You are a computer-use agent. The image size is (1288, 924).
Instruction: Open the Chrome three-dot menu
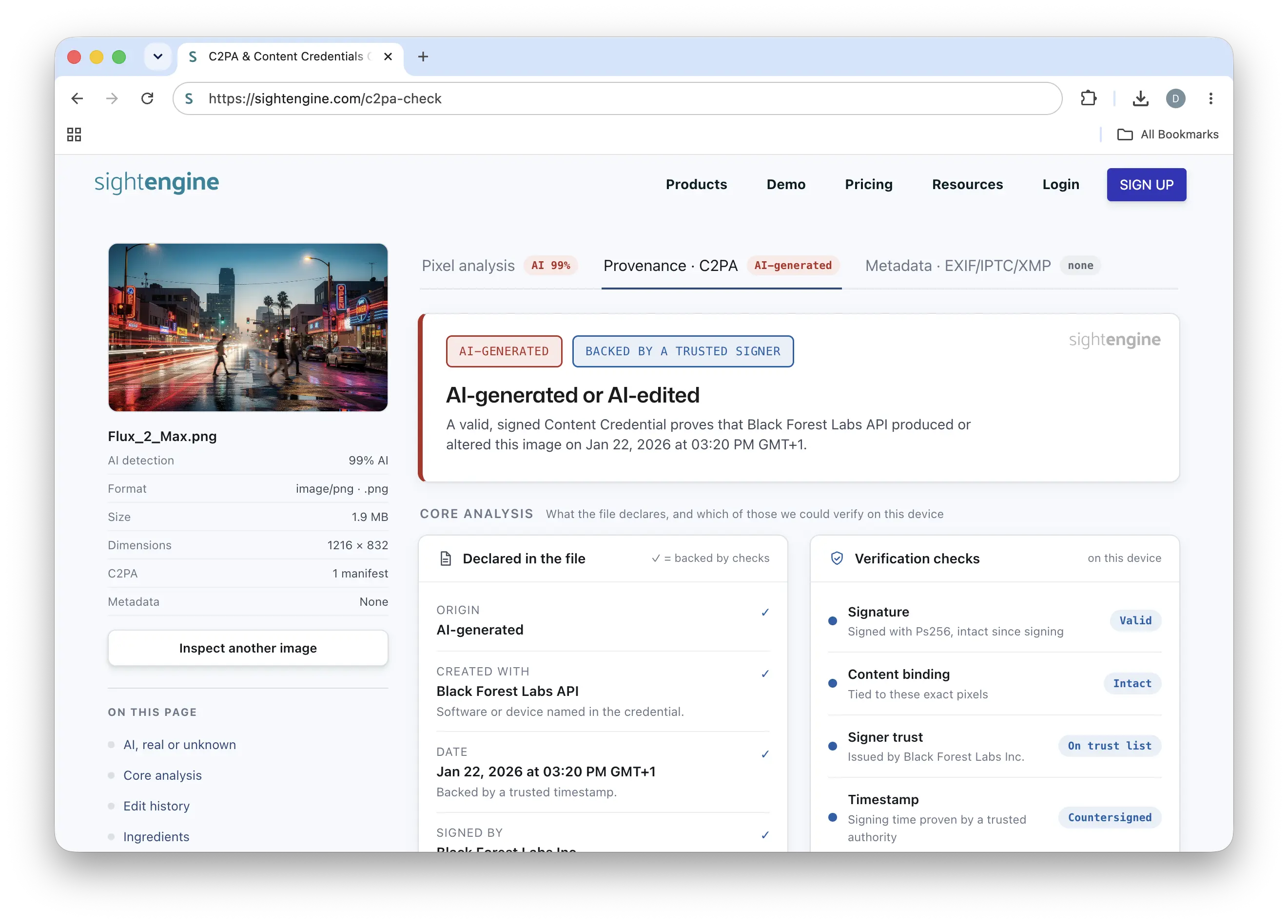1210,98
